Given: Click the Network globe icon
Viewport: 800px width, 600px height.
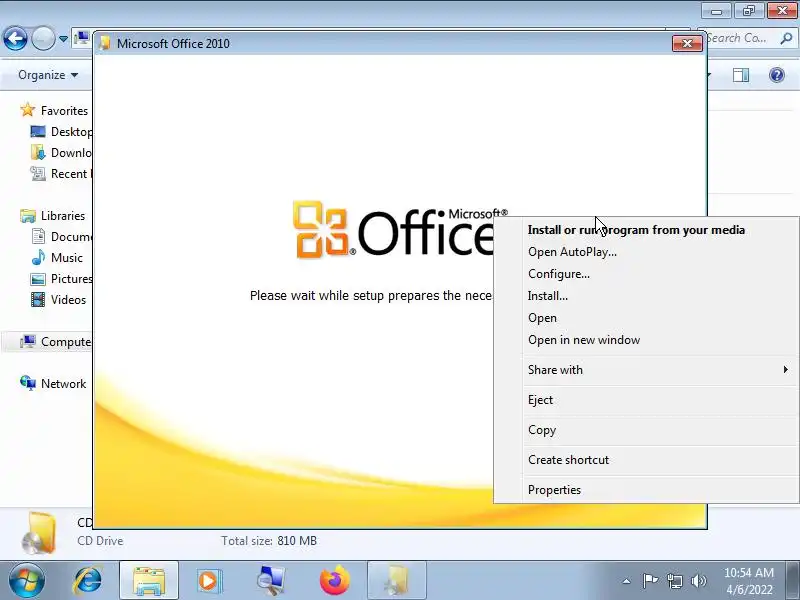Looking at the screenshot, I should click(x=28, y=383).
